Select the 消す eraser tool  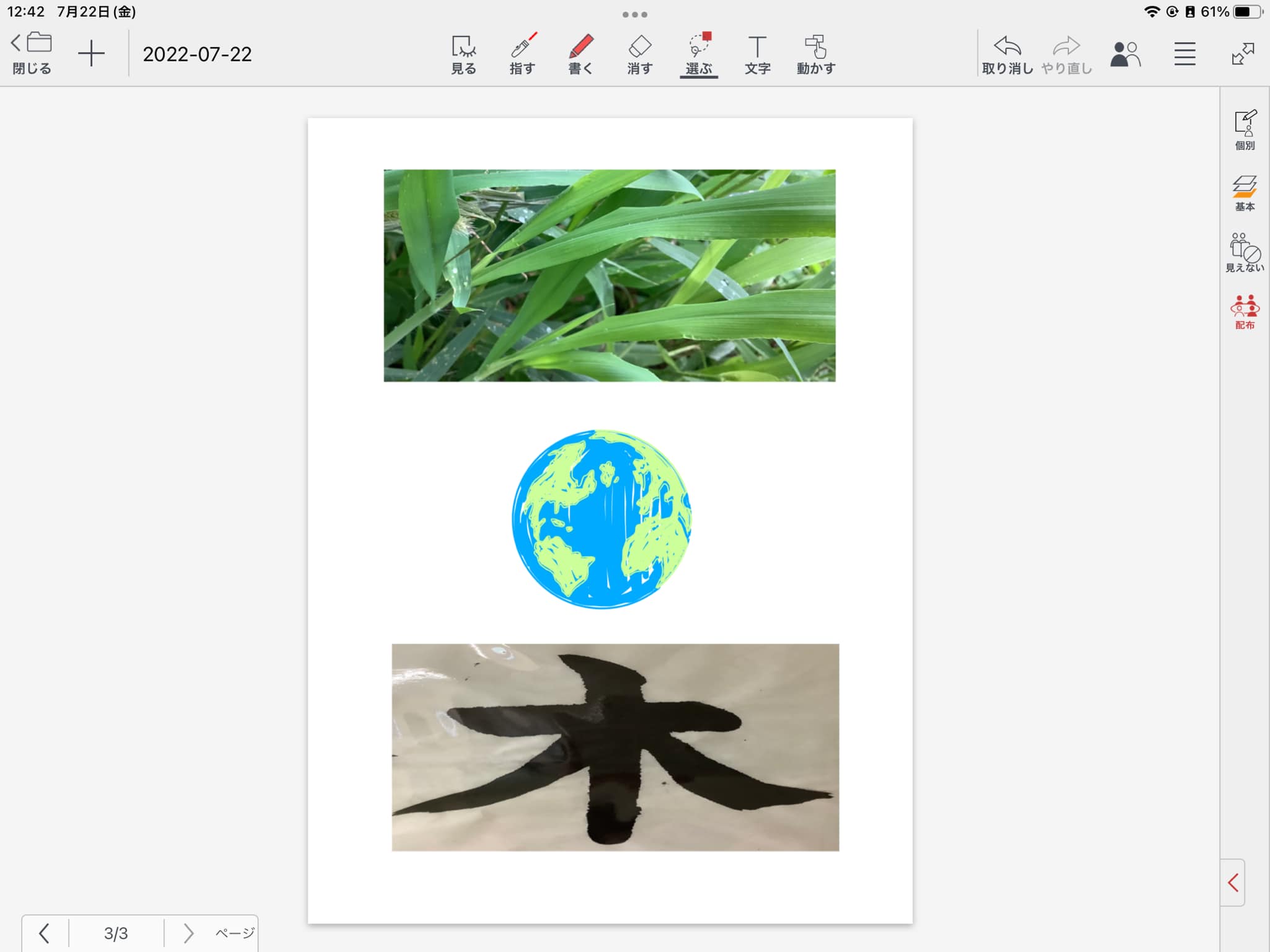click(x=639, y=55)
